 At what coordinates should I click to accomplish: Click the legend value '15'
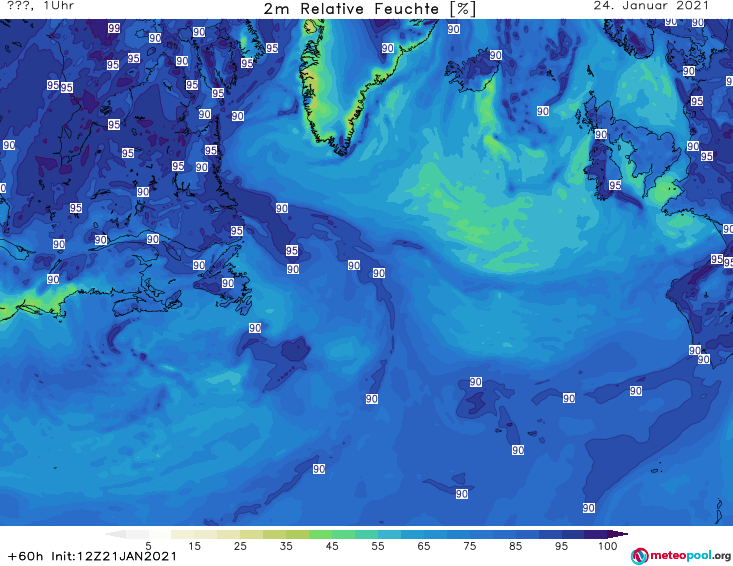(194, 546)
